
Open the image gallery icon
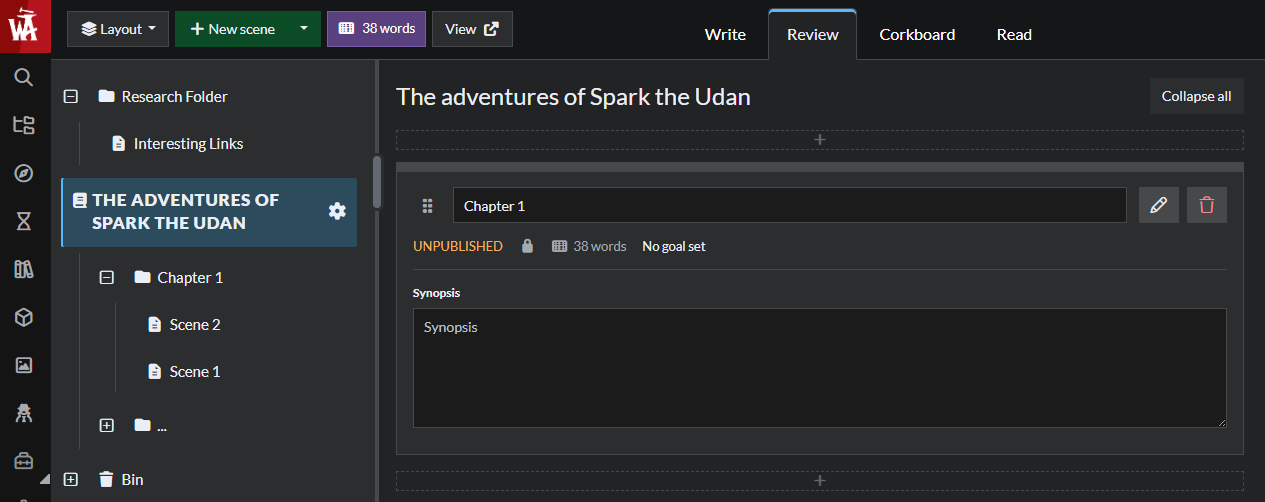coord(24,365)
